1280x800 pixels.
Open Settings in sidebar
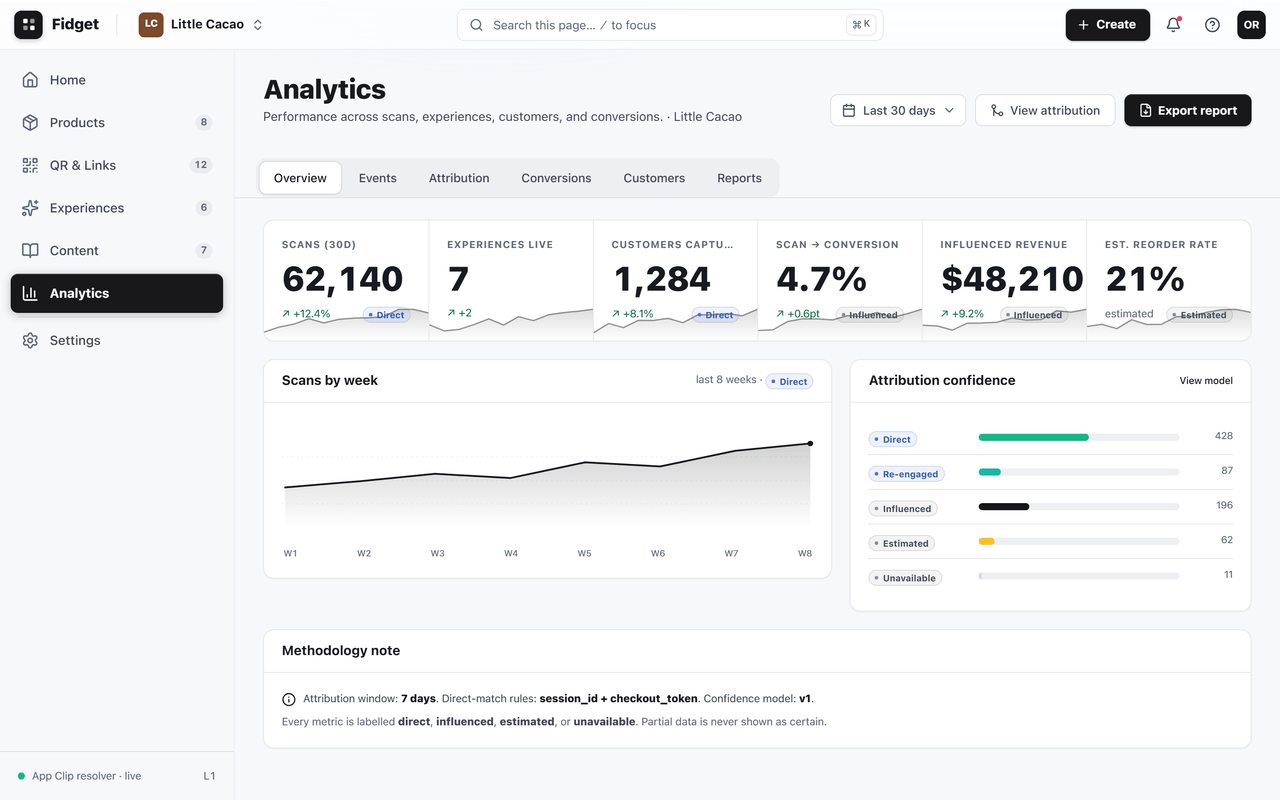[x=117, y=340]
